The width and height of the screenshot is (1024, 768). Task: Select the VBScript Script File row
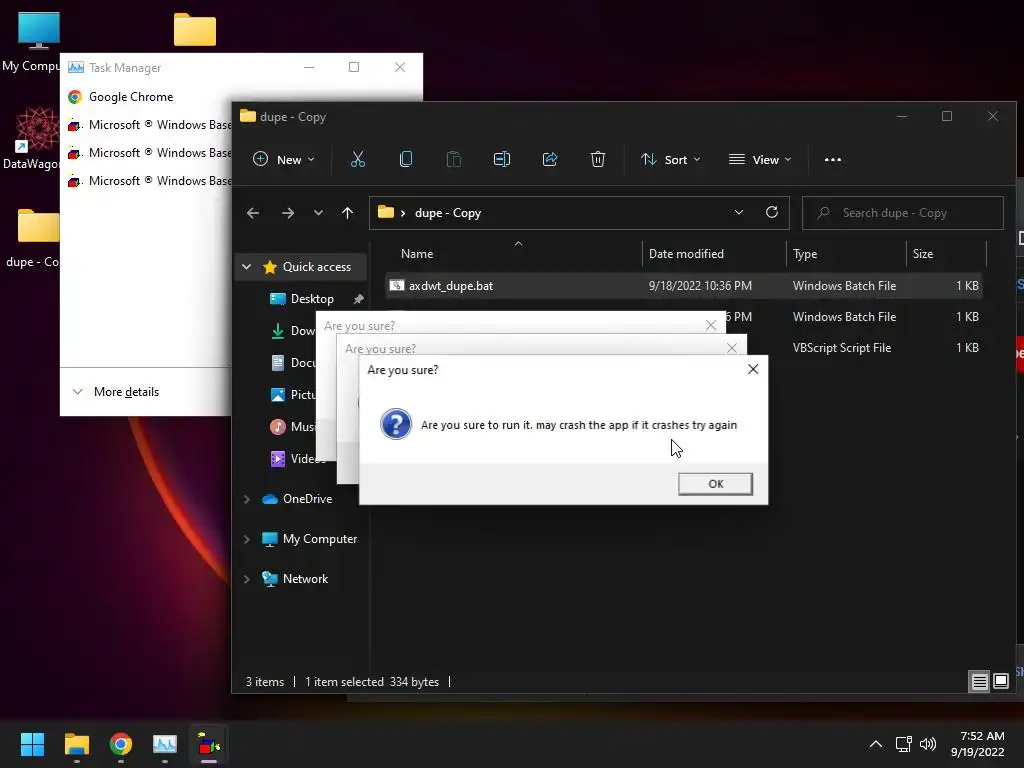pyautogui.click(x=842, y=348)
